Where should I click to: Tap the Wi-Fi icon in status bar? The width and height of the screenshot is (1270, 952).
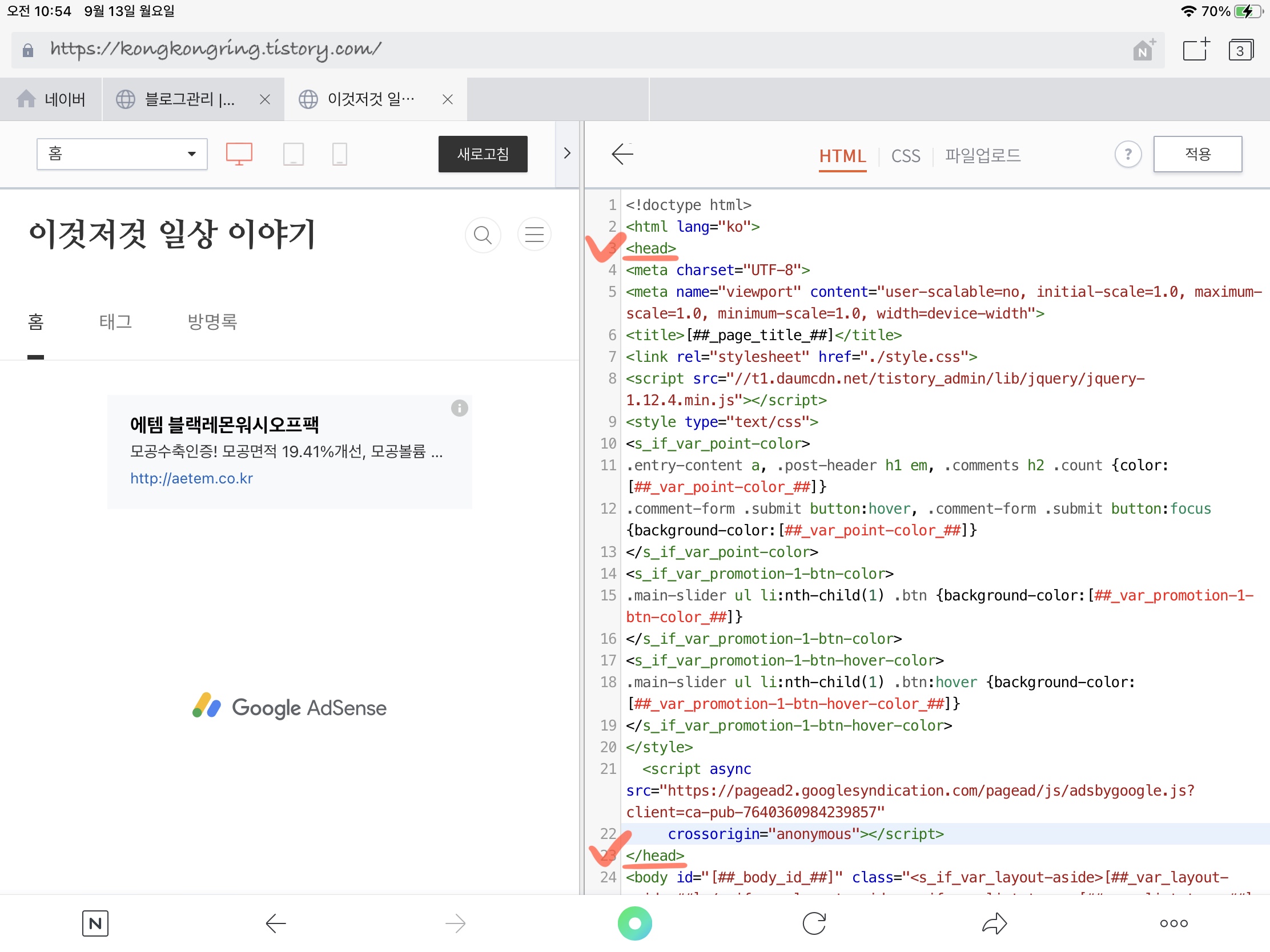pos(1188,11)
